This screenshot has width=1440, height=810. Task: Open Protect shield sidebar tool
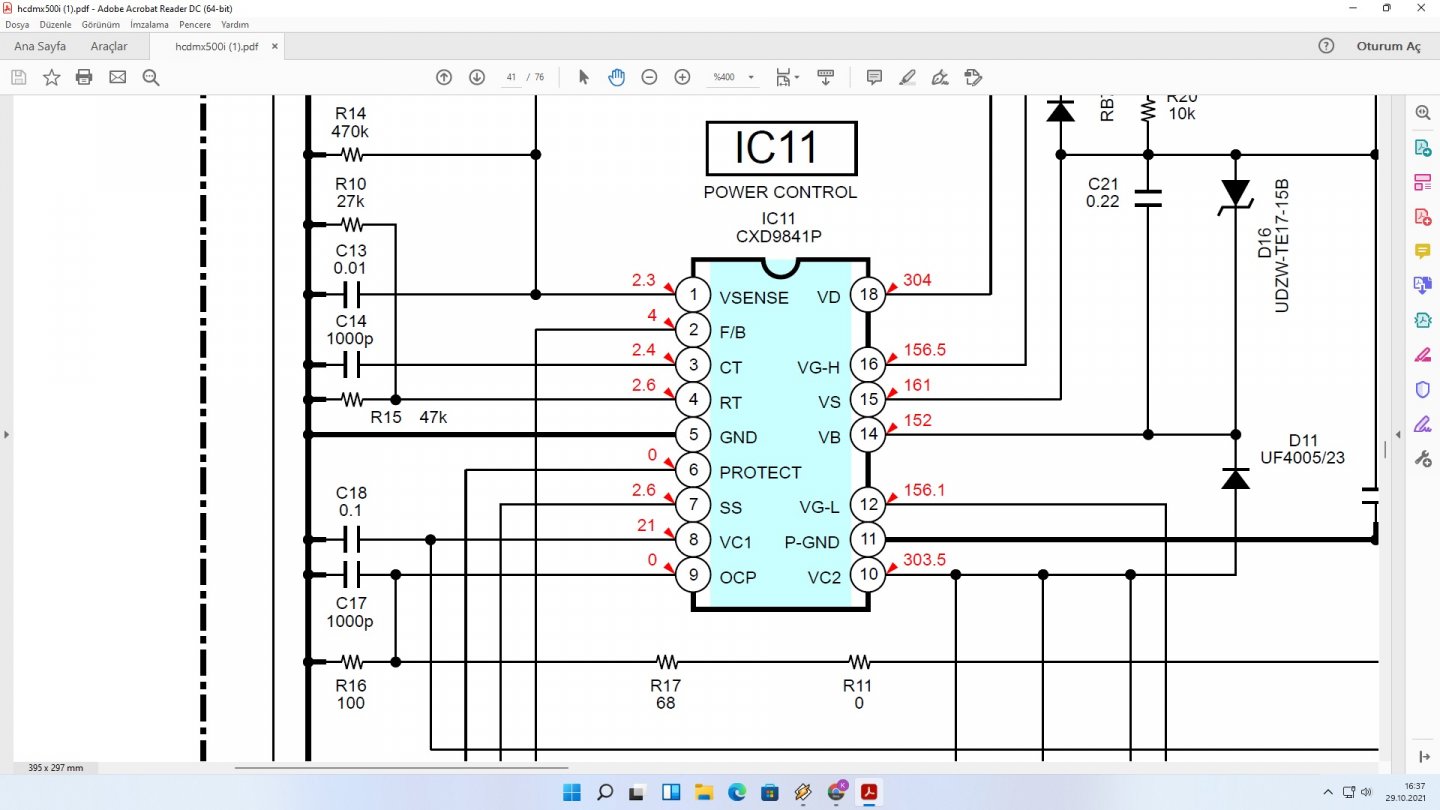click(1422, 389)
